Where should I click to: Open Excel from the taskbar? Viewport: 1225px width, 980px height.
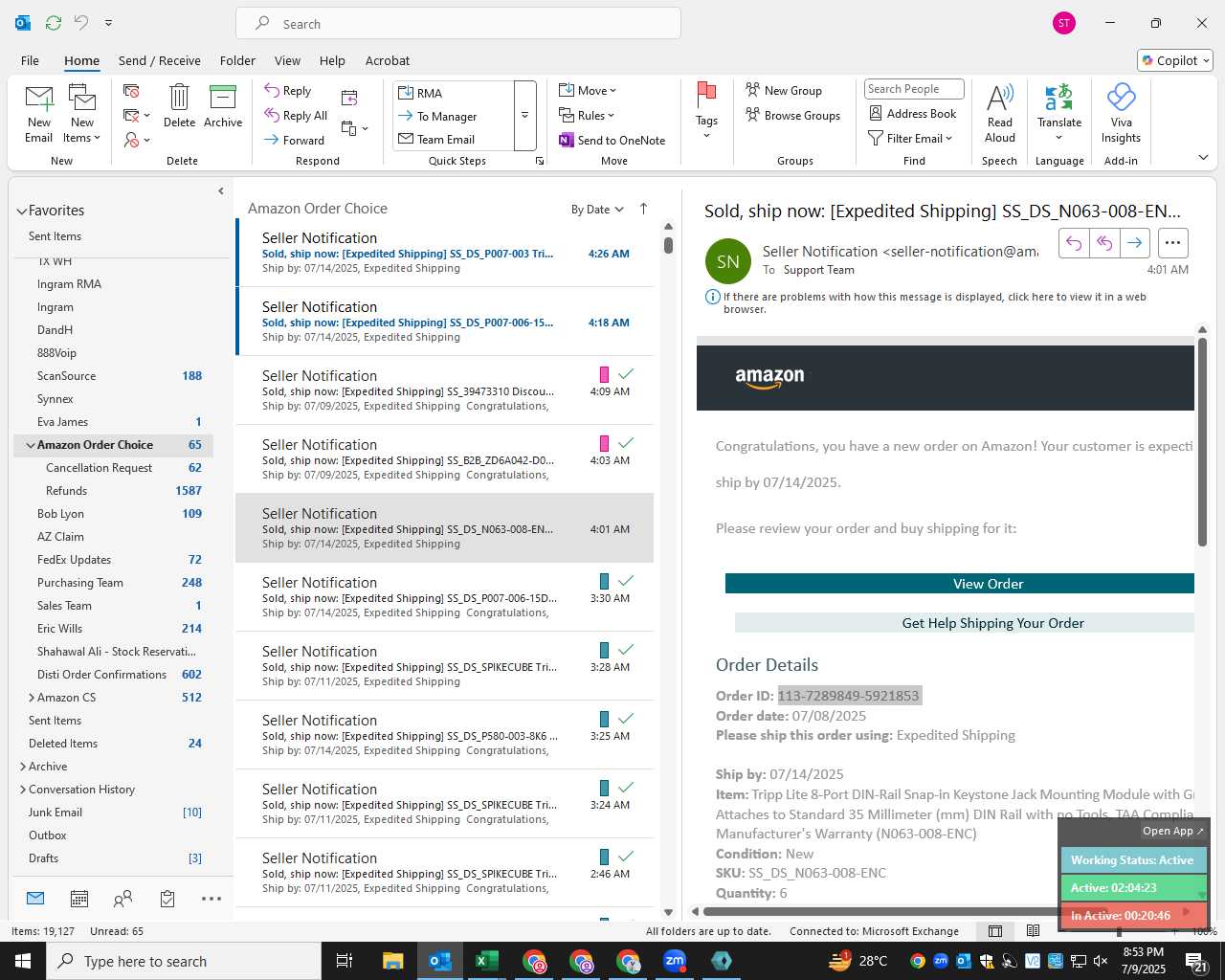[486, 961]
